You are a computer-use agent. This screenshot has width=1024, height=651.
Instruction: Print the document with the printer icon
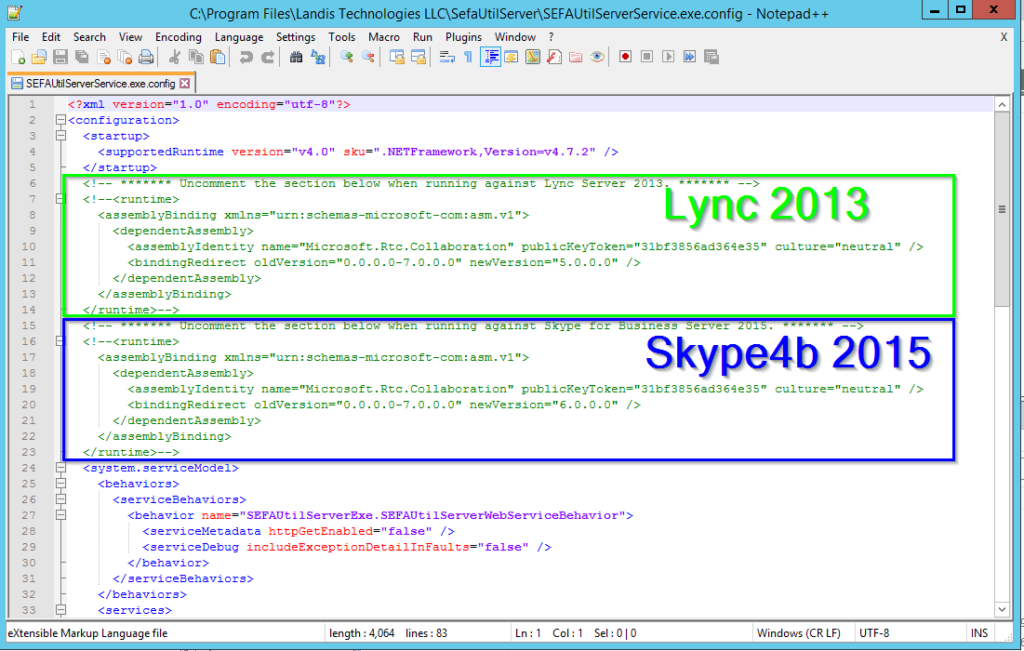tap(146, 57)
